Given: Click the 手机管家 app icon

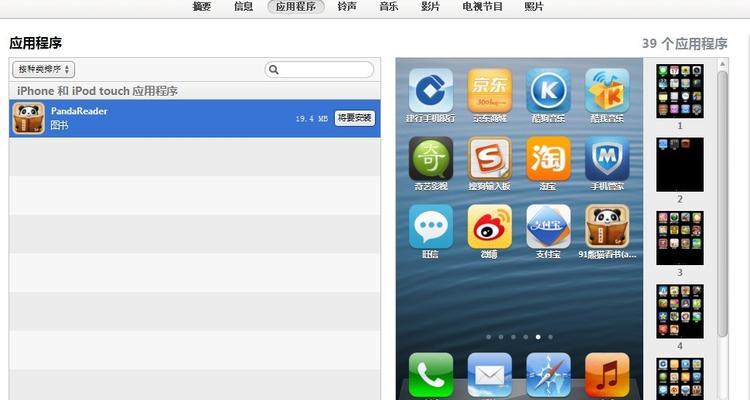Looking at the screenshot, I should [607, 158].
